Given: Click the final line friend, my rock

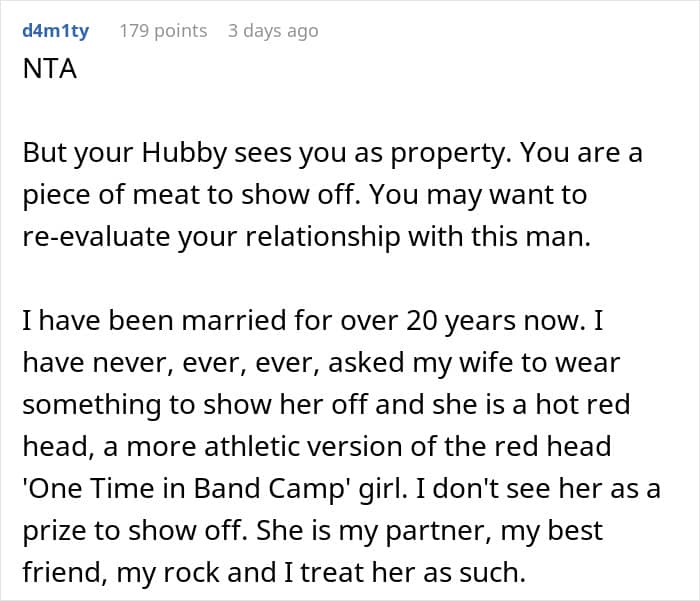Looking at the screenshot, I should click(x=274, y=573).
